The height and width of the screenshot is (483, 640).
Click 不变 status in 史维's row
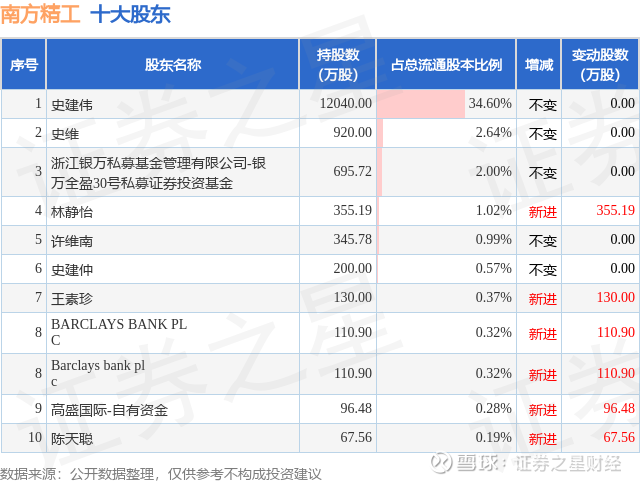point(542,134)
